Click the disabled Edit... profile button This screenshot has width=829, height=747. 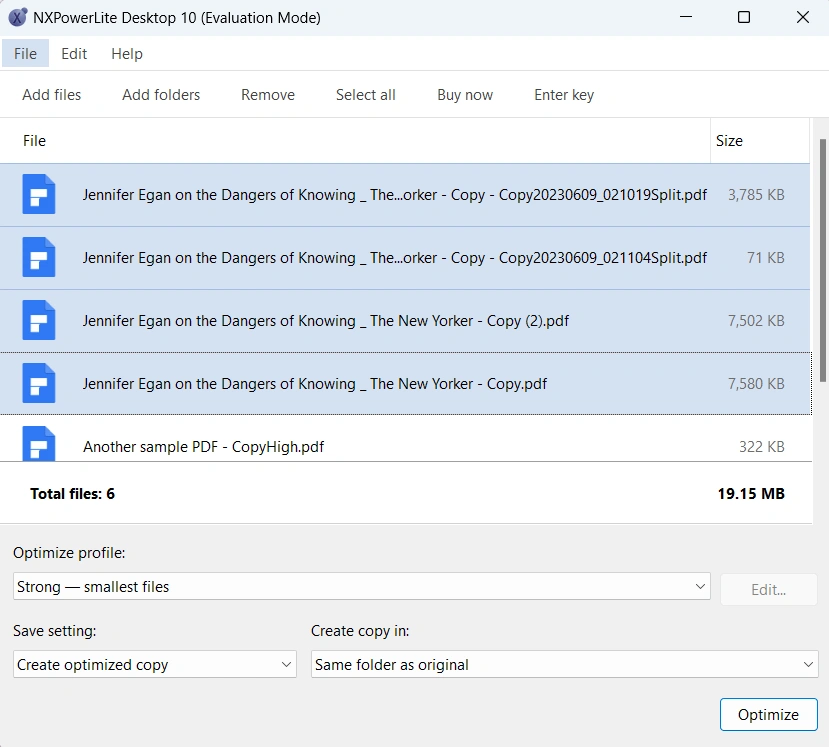[769, 589]
